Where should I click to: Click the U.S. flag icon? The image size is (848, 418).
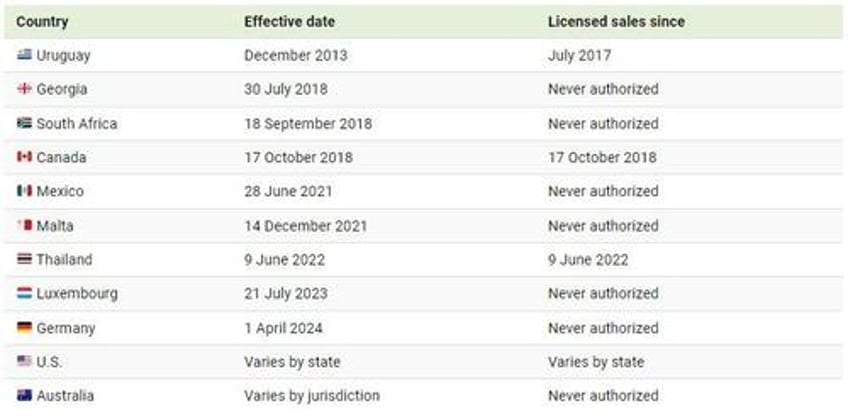click(24, 361)
